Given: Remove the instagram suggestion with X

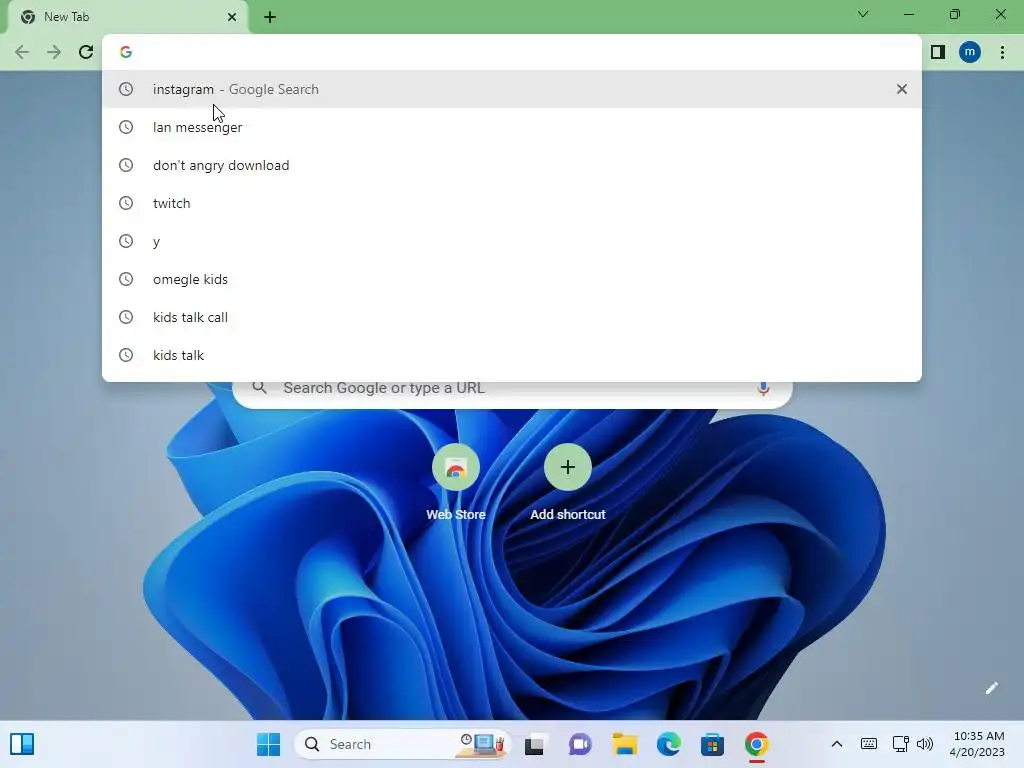Looking at the screenshot, I should pyautogui.click(x=902, y=89).
